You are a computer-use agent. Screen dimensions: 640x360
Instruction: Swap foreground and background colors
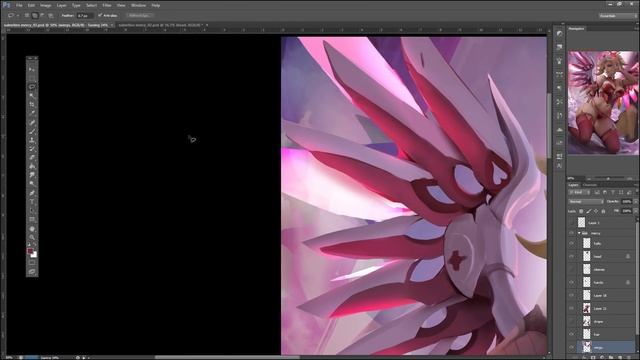click(x=35, y=245)
